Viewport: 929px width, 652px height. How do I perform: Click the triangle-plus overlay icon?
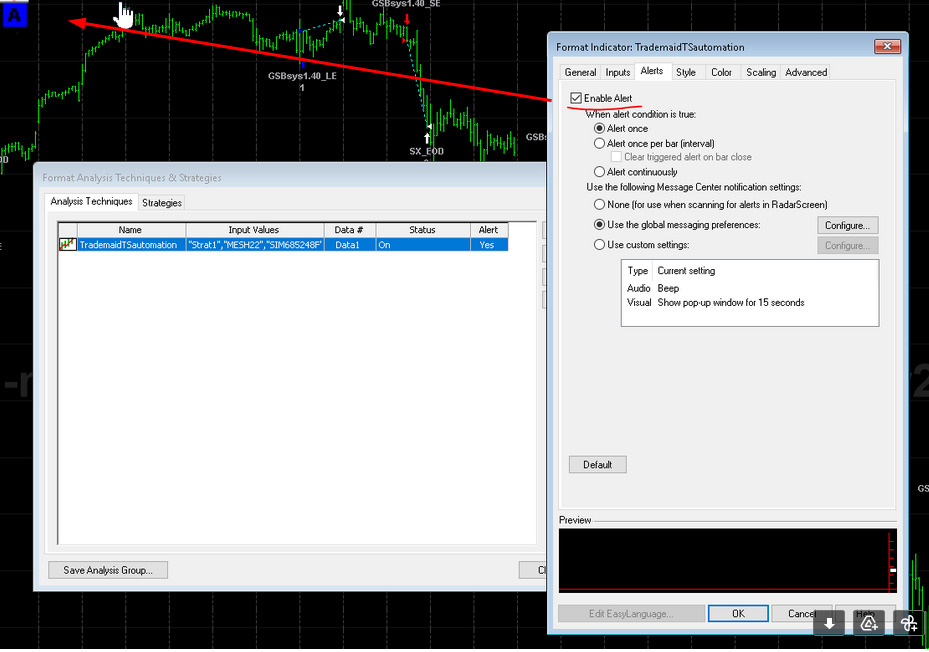coord(869,623)
